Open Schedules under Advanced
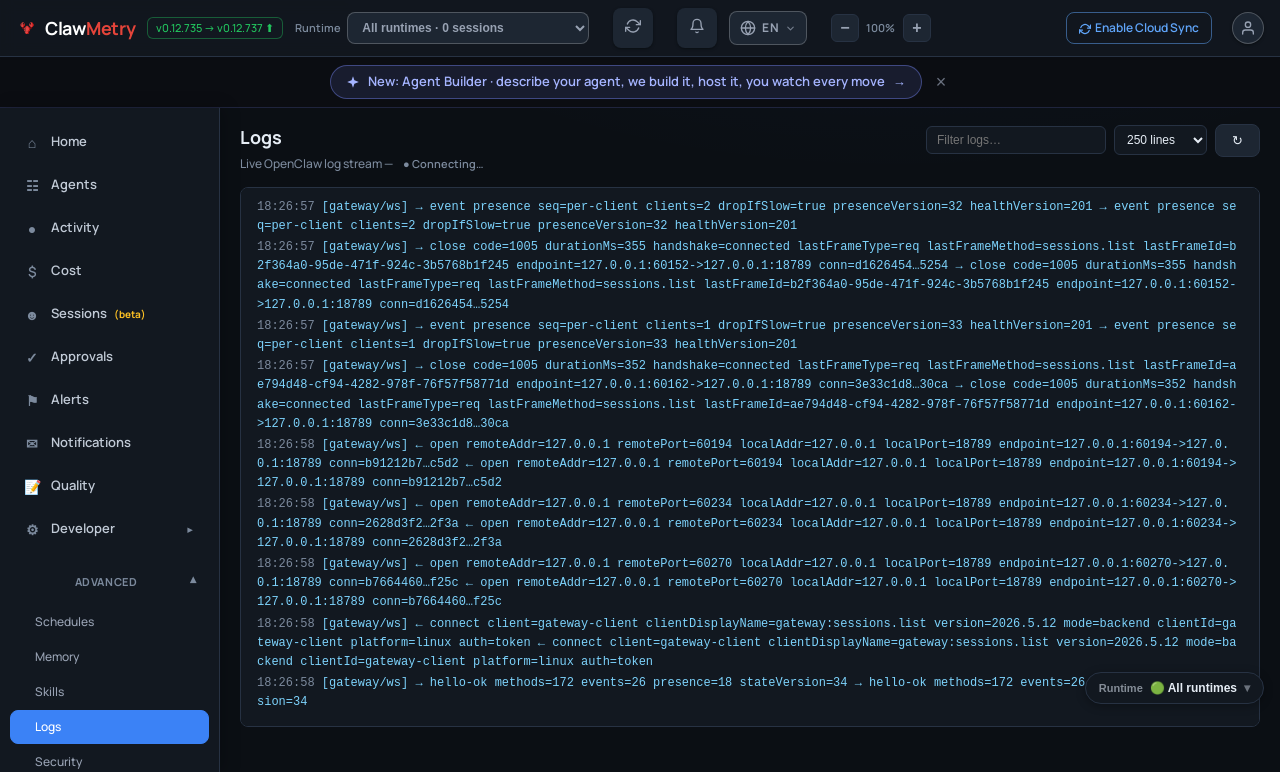The width and height of the screenshot is (1280, 772). pos(110,622)
